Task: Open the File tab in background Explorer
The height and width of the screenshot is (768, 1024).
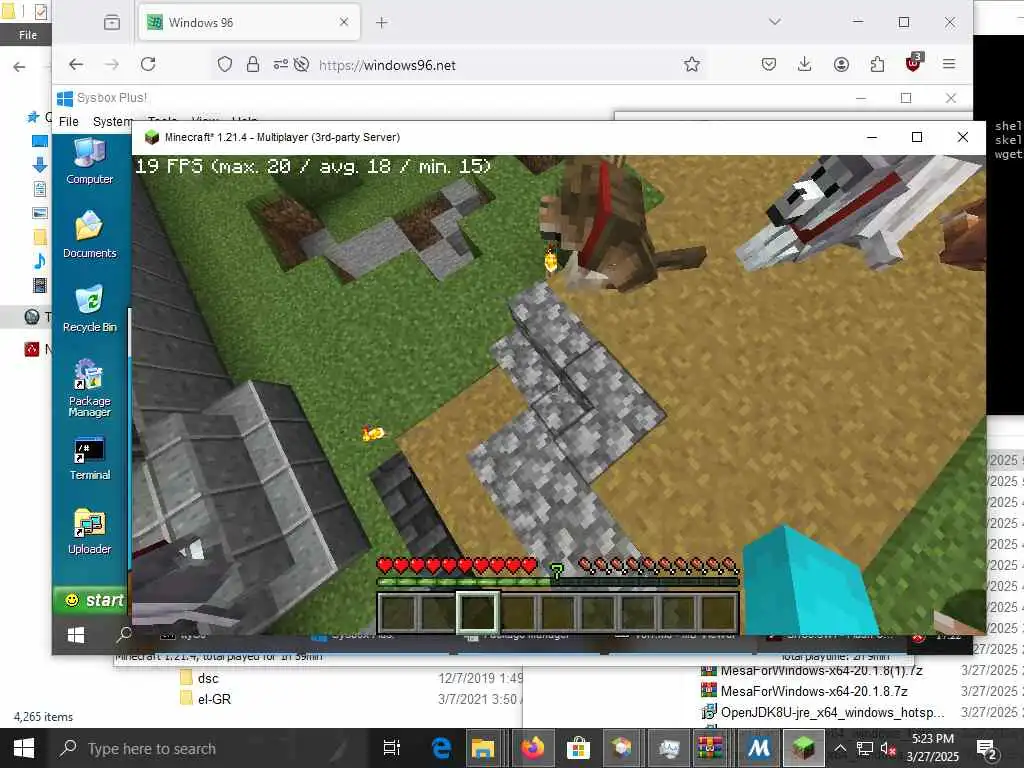Action: pyautogui.click(x=27, y=35)
